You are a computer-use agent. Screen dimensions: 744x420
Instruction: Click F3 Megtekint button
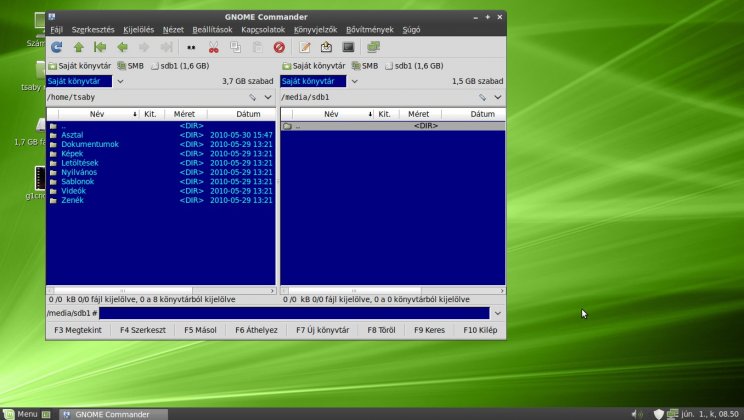tap(78, 330)
